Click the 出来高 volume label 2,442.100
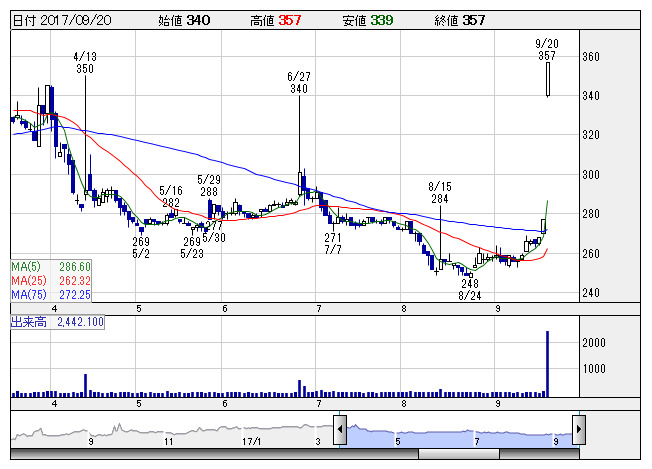The width and height of the screenshot is (652, 469). [57, 322]
